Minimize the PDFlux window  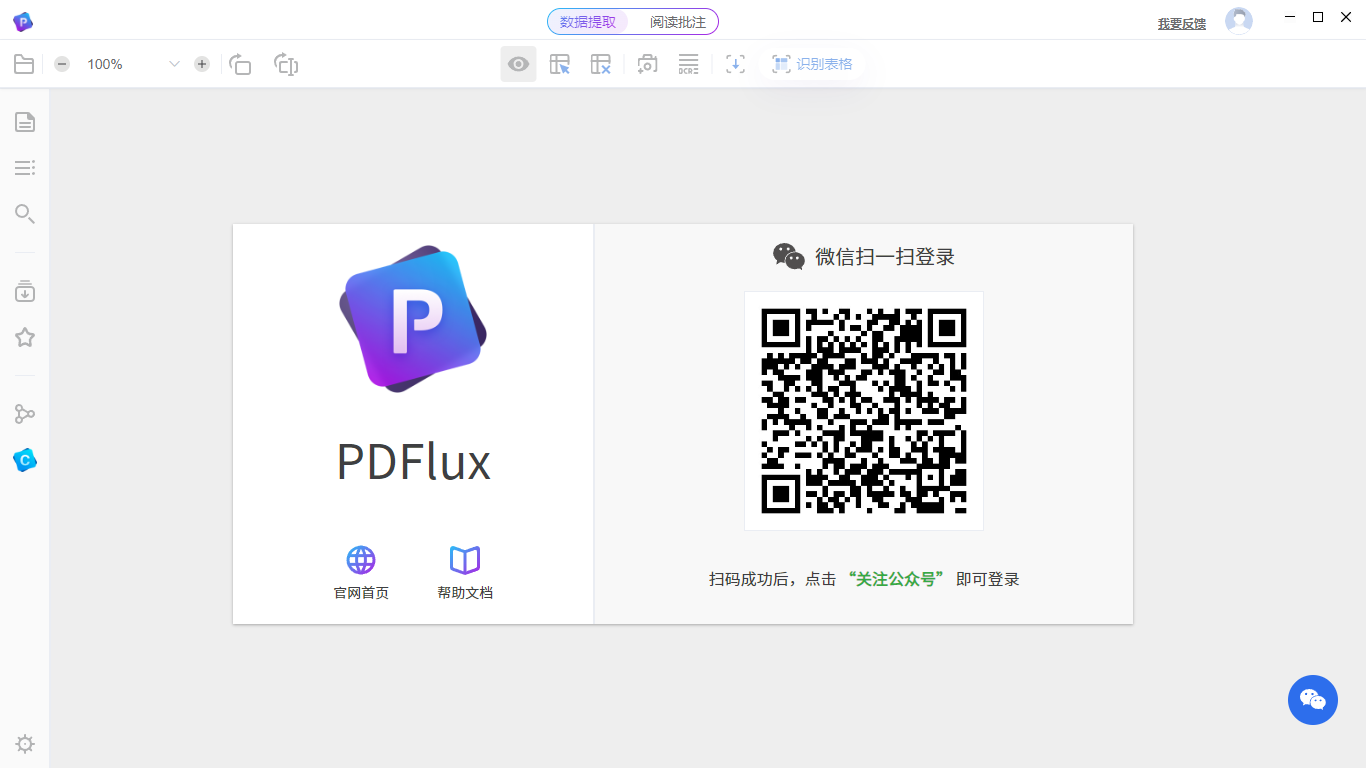pos(1291,17)
